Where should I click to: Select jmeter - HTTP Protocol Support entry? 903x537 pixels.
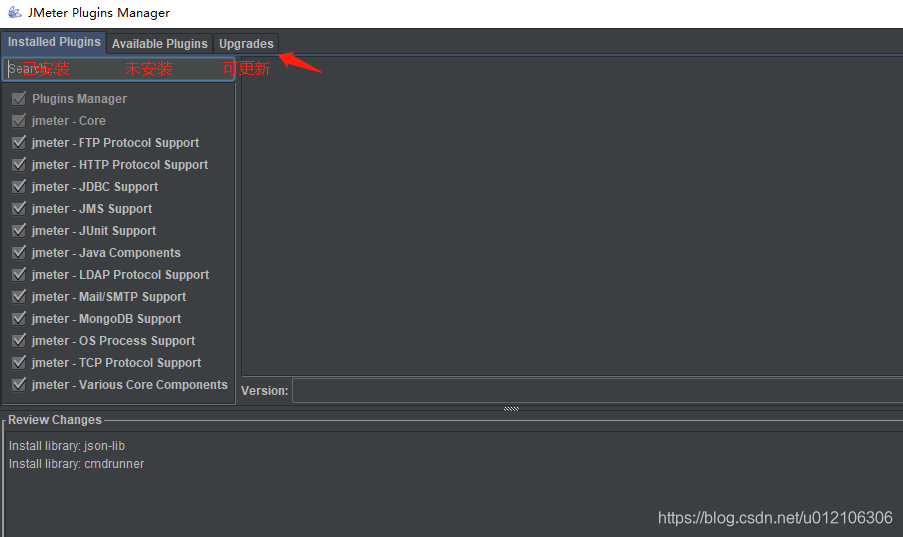tap(120, 164)
